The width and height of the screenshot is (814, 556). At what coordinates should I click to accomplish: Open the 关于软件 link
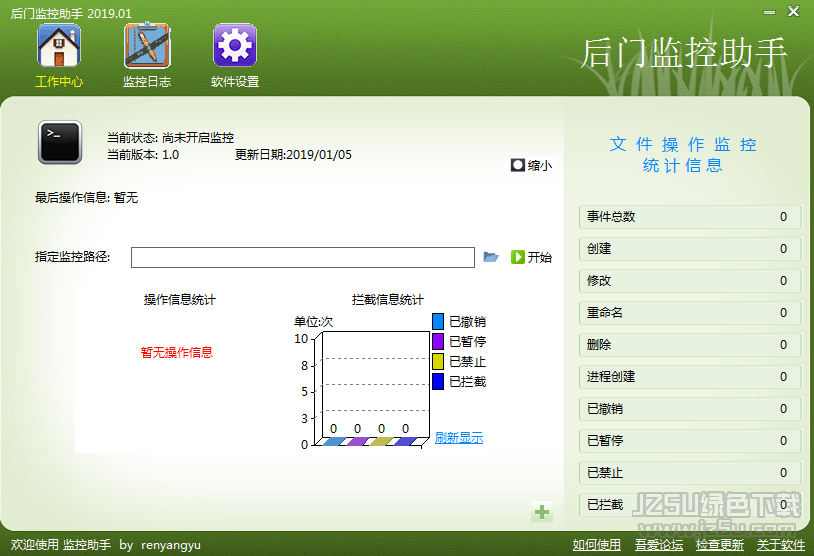(781, 545)
